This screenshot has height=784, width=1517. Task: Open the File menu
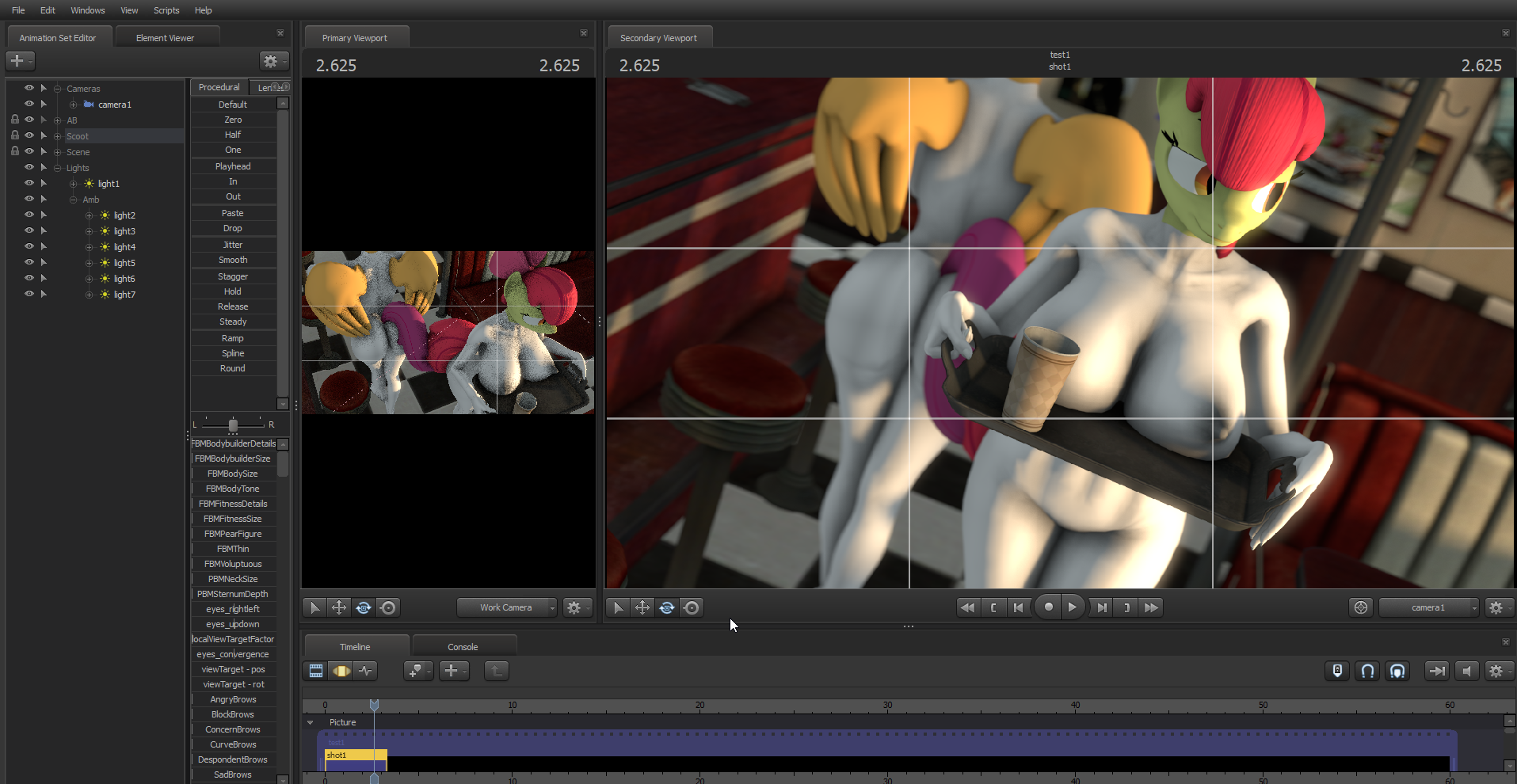click(x=18, y=10)
